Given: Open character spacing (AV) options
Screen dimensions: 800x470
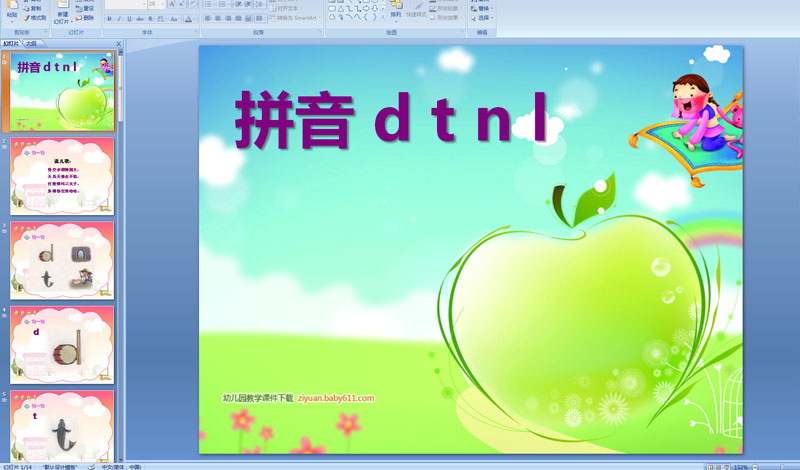Looking at the screenshot, I should coord(161,19).
